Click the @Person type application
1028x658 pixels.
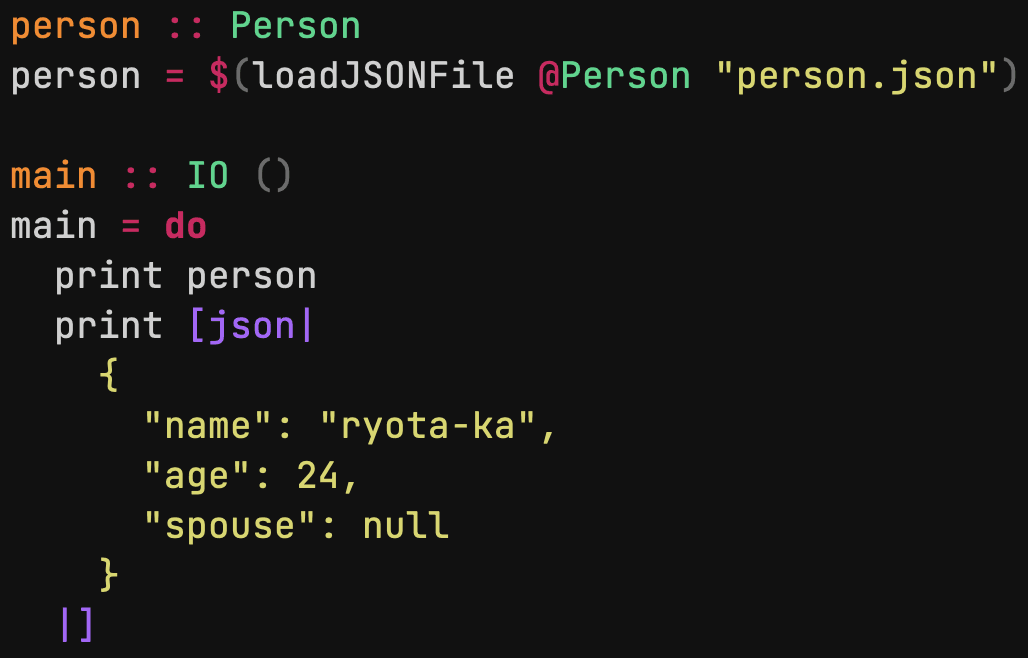614,77
